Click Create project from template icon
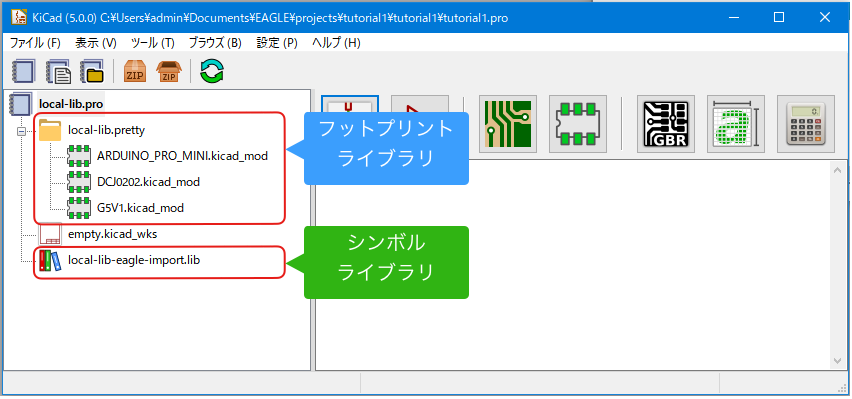This screenshot has width=852, height=399. click(59, 71)
